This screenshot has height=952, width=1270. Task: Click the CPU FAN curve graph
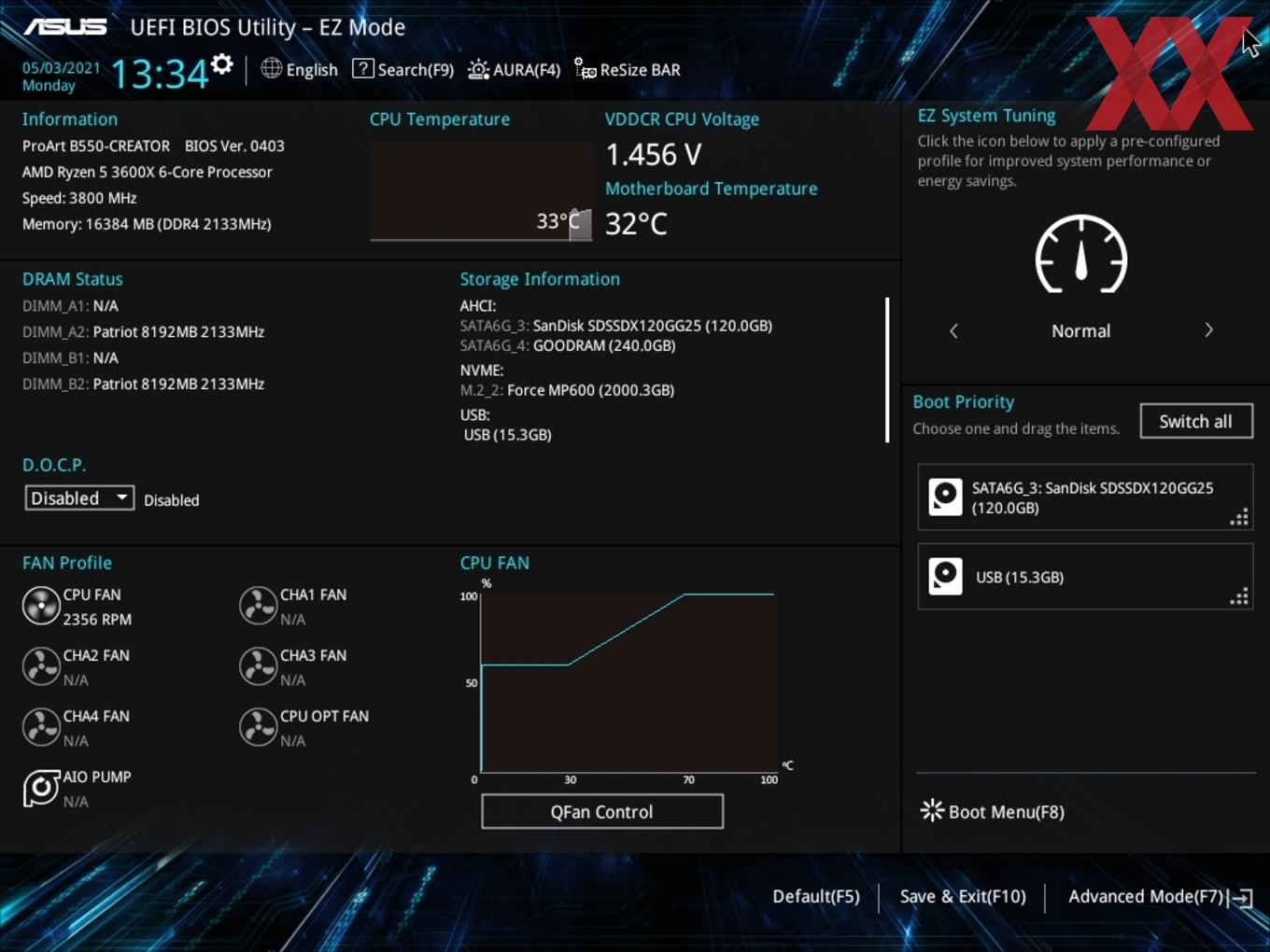628,681
